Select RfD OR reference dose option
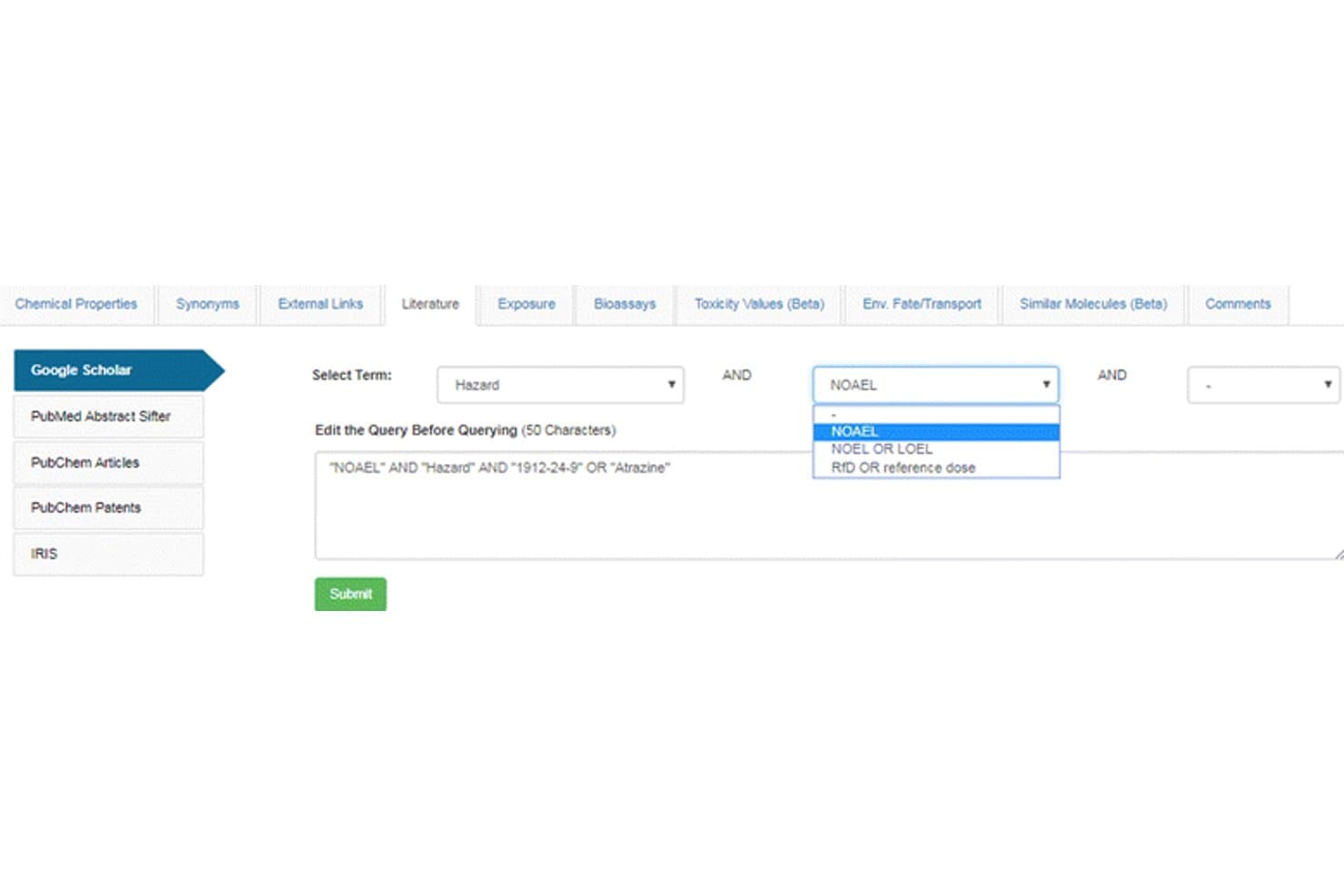Screen dimensions: 1344x896 (936, 468)
